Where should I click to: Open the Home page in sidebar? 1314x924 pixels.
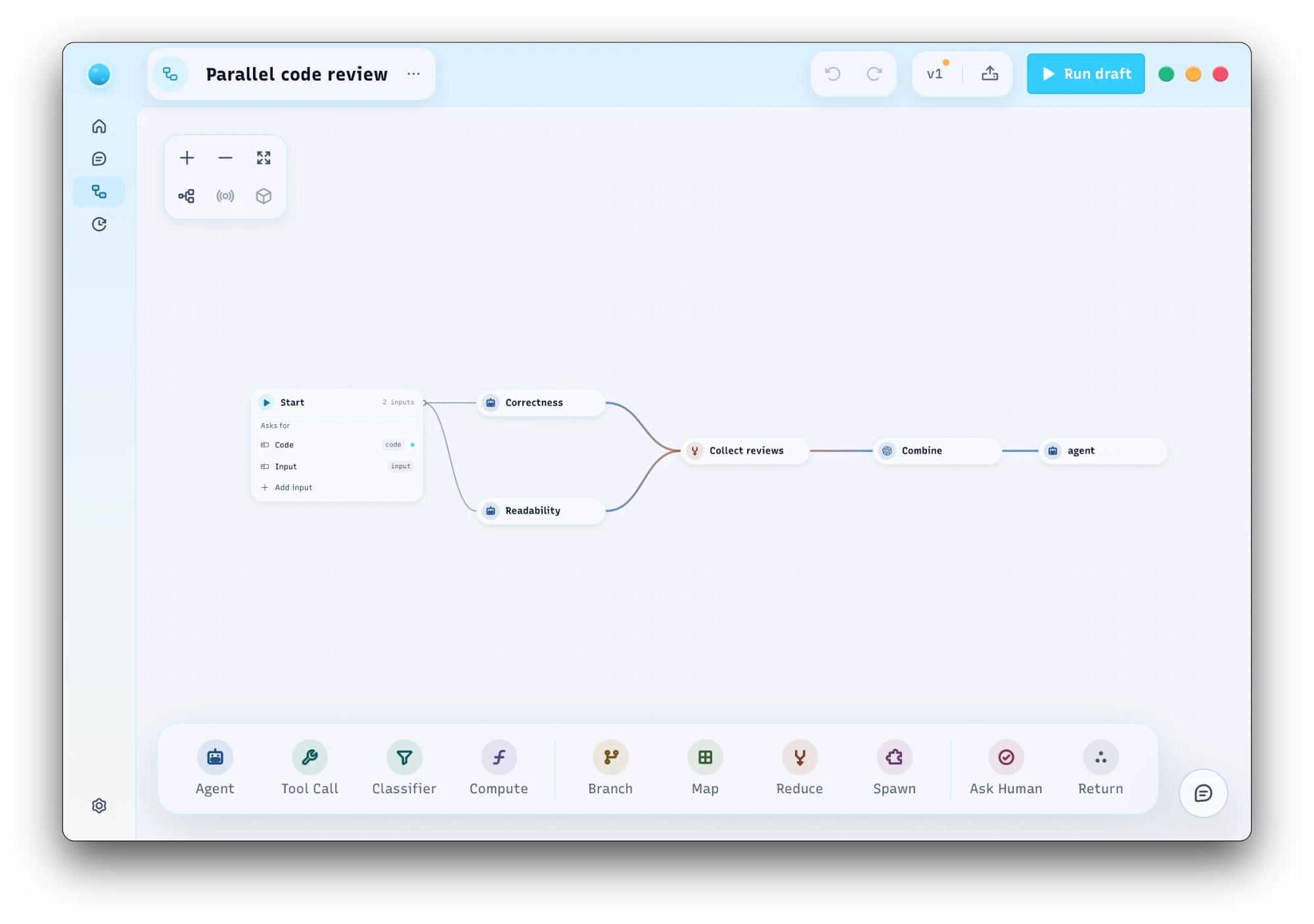pyautogui.click(x=99, y=126)
